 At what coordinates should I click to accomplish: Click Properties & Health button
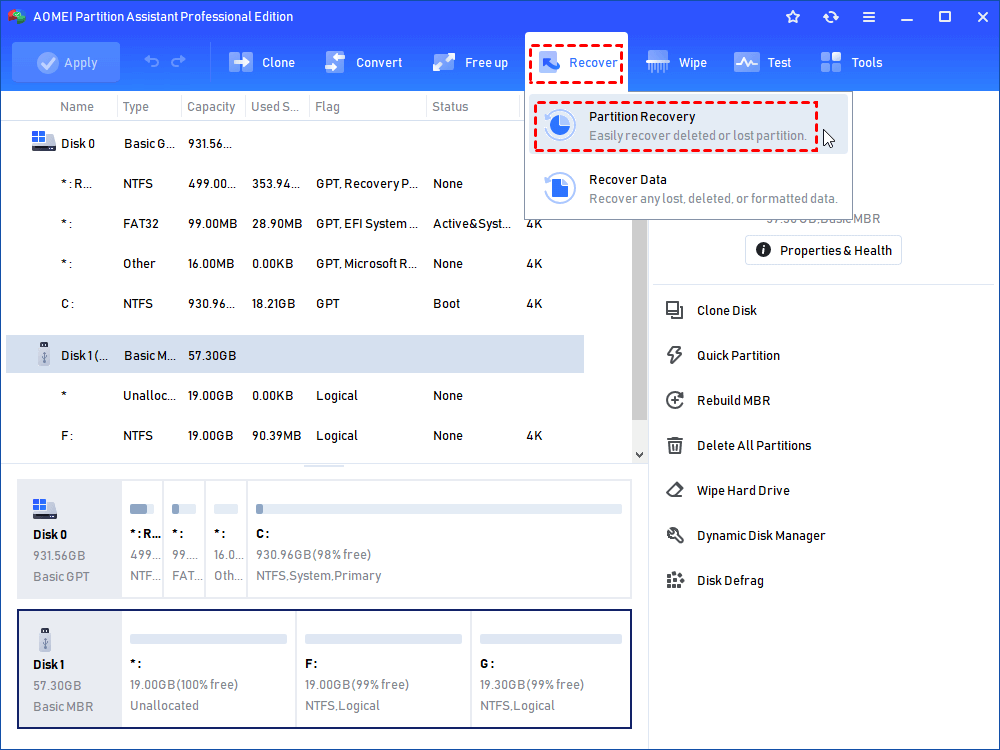(823, 250)
